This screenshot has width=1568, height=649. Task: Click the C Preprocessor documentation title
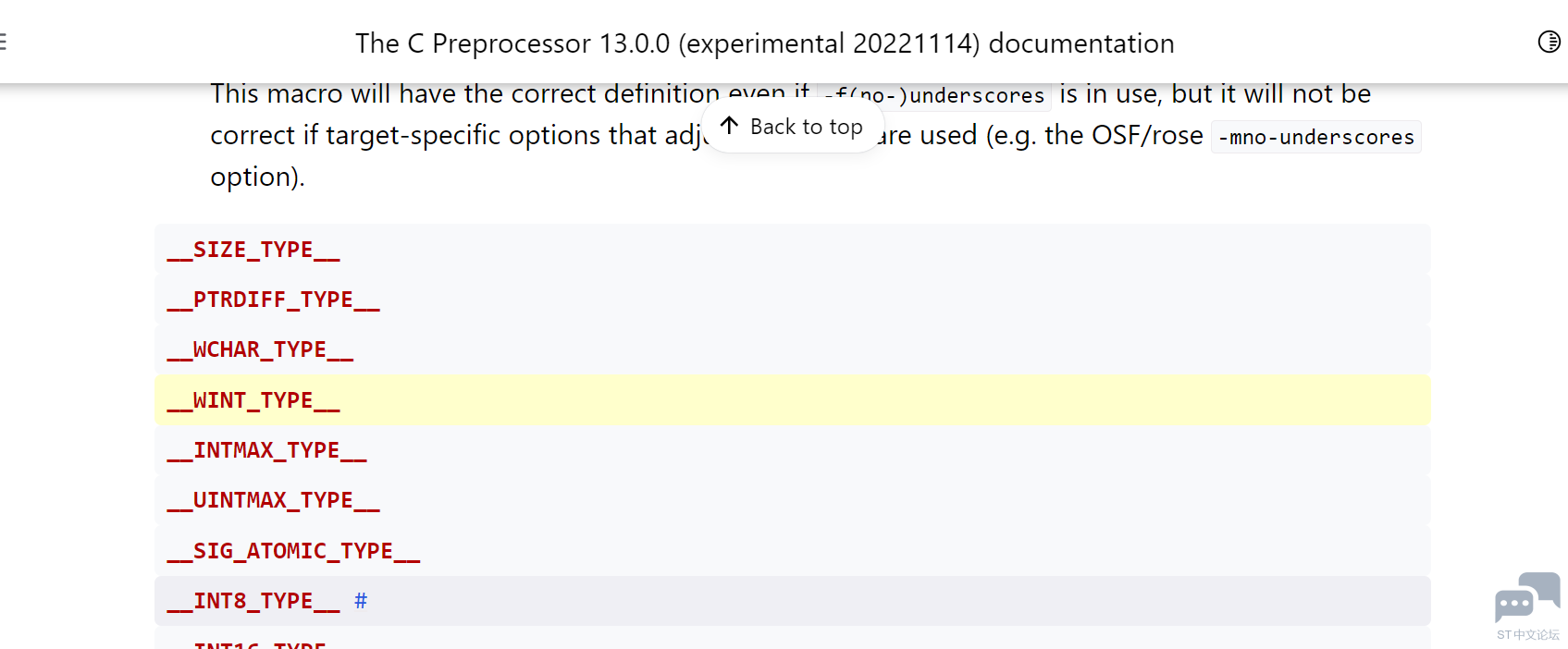[x=765, y=43]
